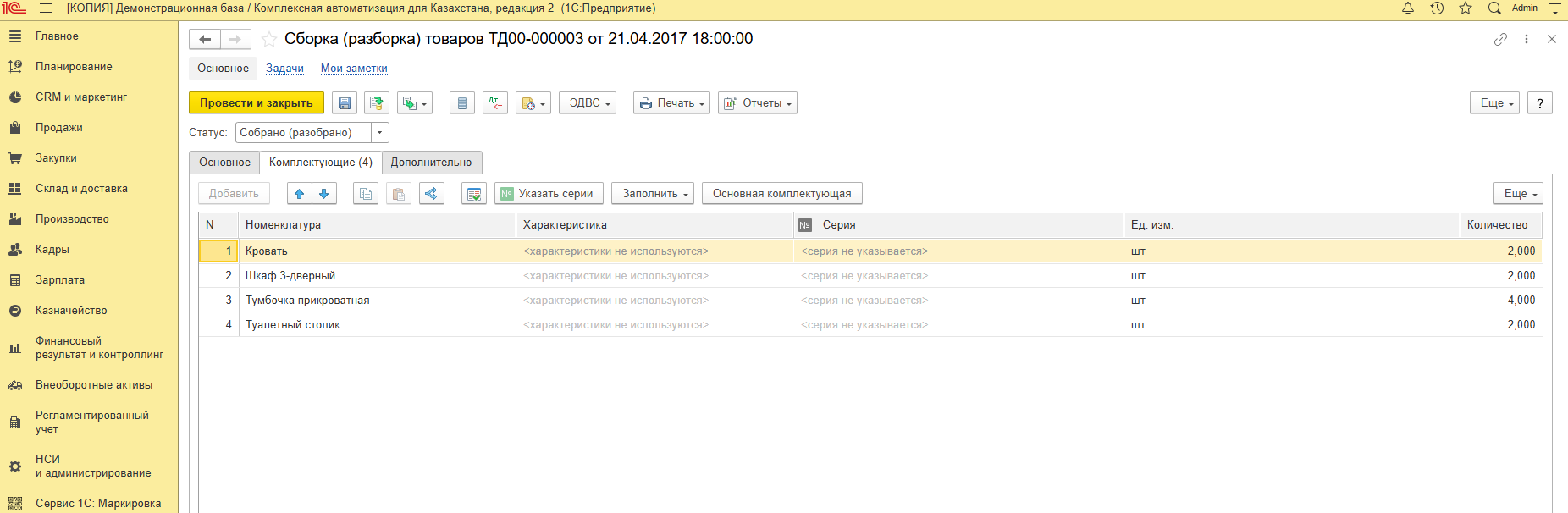Click Провести и закрыть button
This screenshot has height=513, width=1568.
[256, 103]
